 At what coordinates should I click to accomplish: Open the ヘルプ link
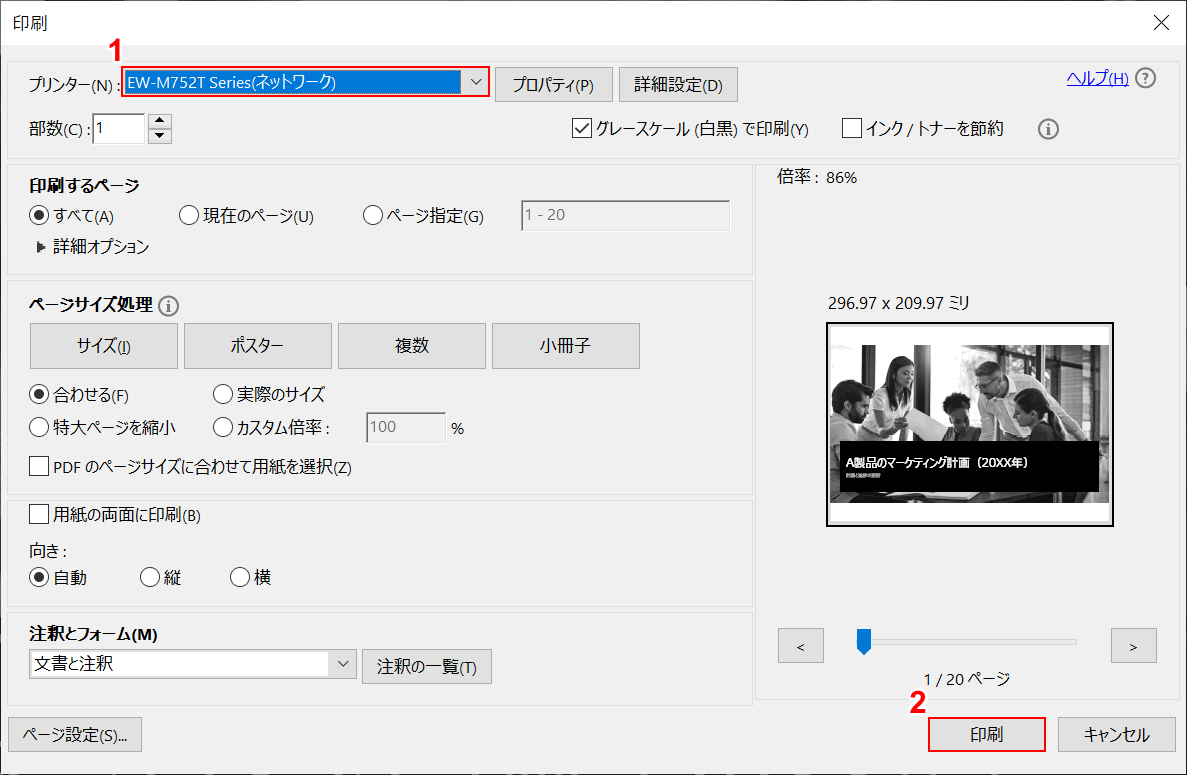[1097, 78]
